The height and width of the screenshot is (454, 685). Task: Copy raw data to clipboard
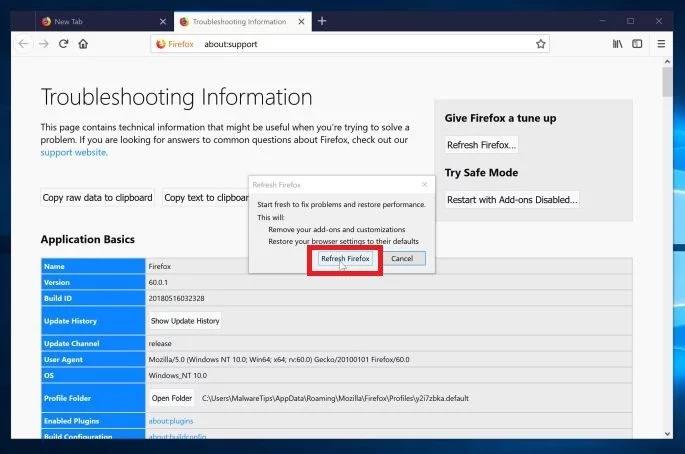pyautogui.click(x=97, y=198)
